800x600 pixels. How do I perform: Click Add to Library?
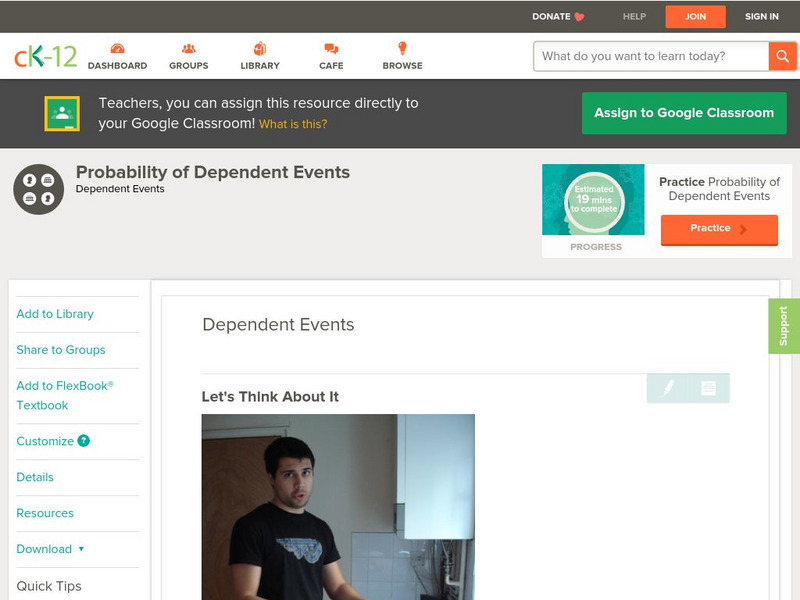click(55, 314)
